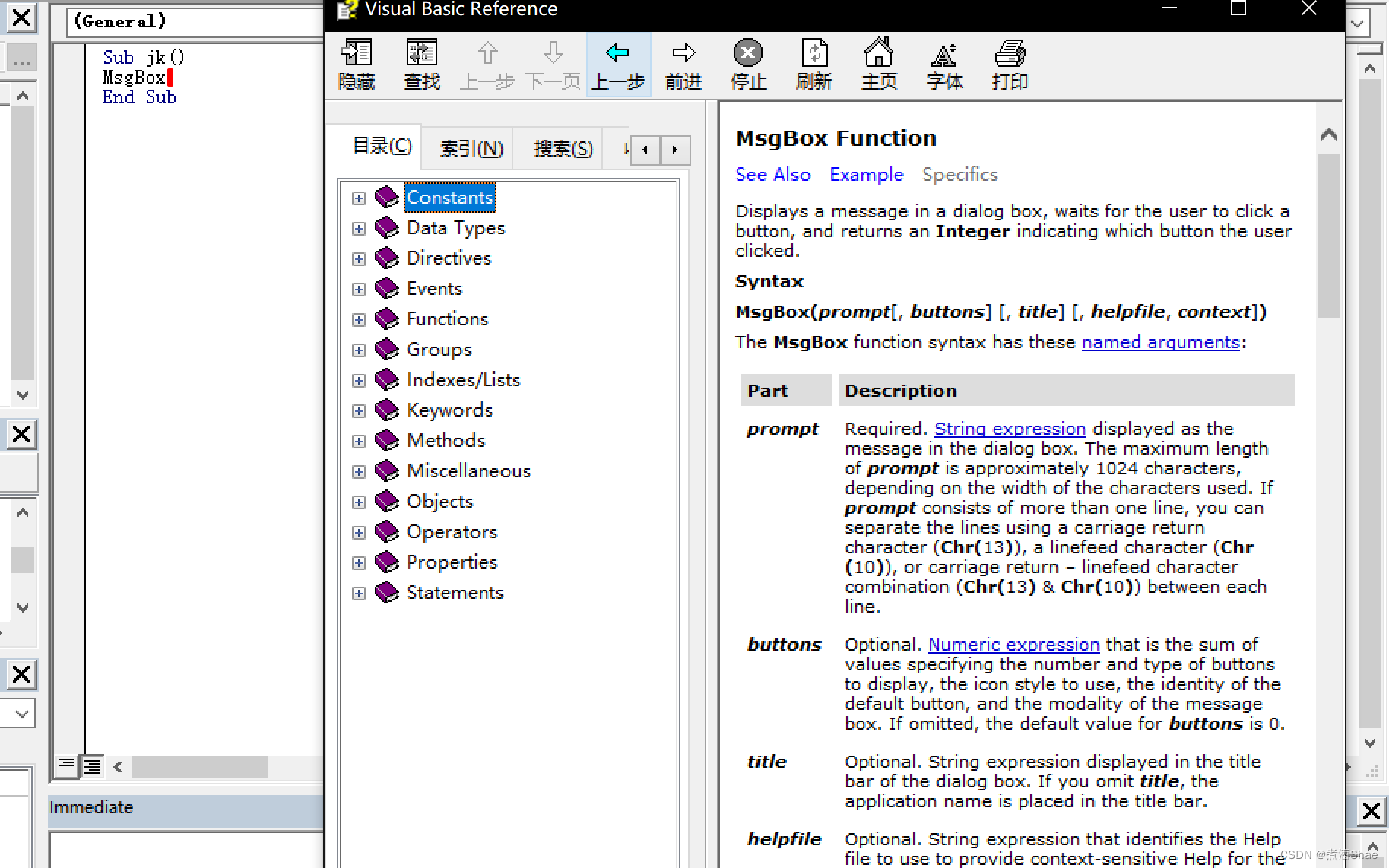
Task: Expand the Constants tree node
Action: pyautogui.click(x=359, y=198)
